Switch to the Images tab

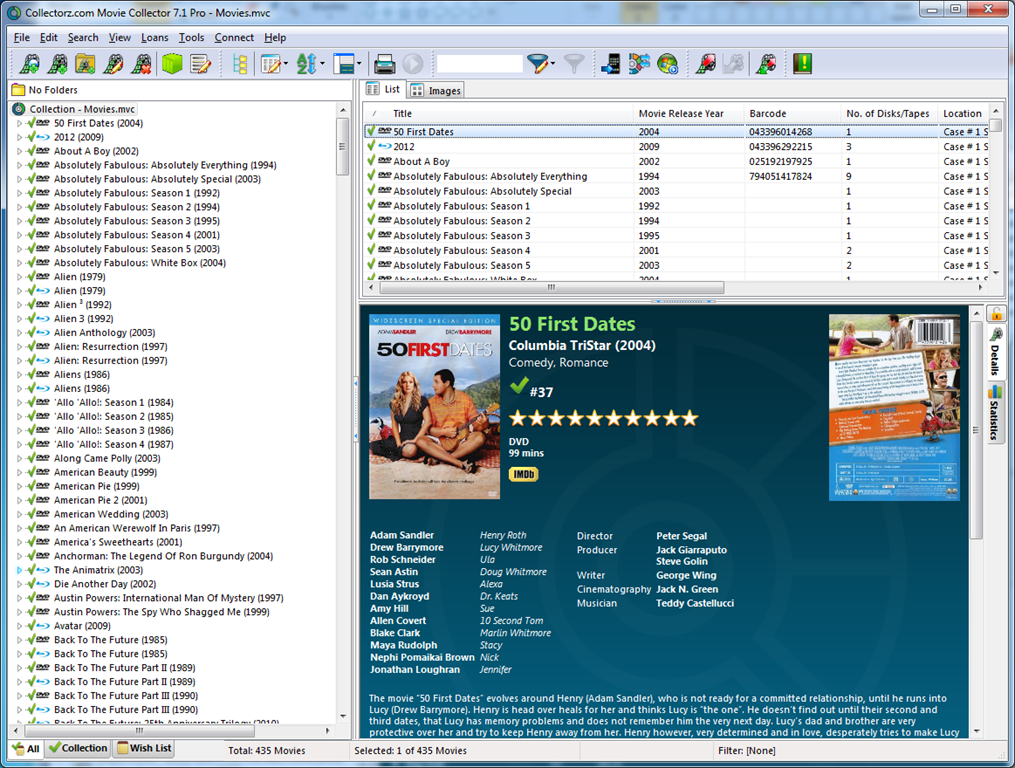[436, 90]
